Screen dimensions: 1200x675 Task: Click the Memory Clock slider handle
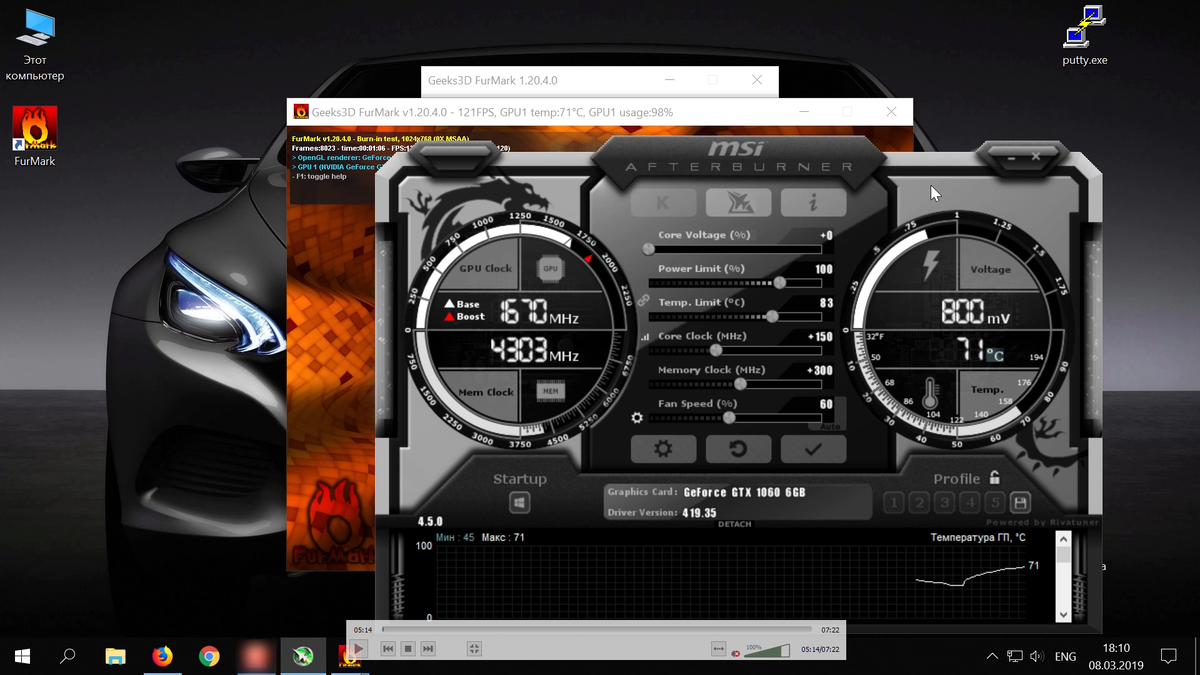point(740,384)
